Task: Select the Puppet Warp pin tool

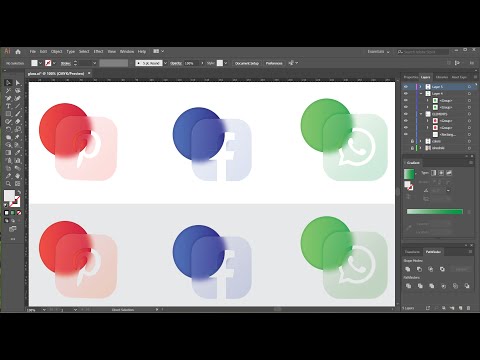Action: click(x=18, y=137)
